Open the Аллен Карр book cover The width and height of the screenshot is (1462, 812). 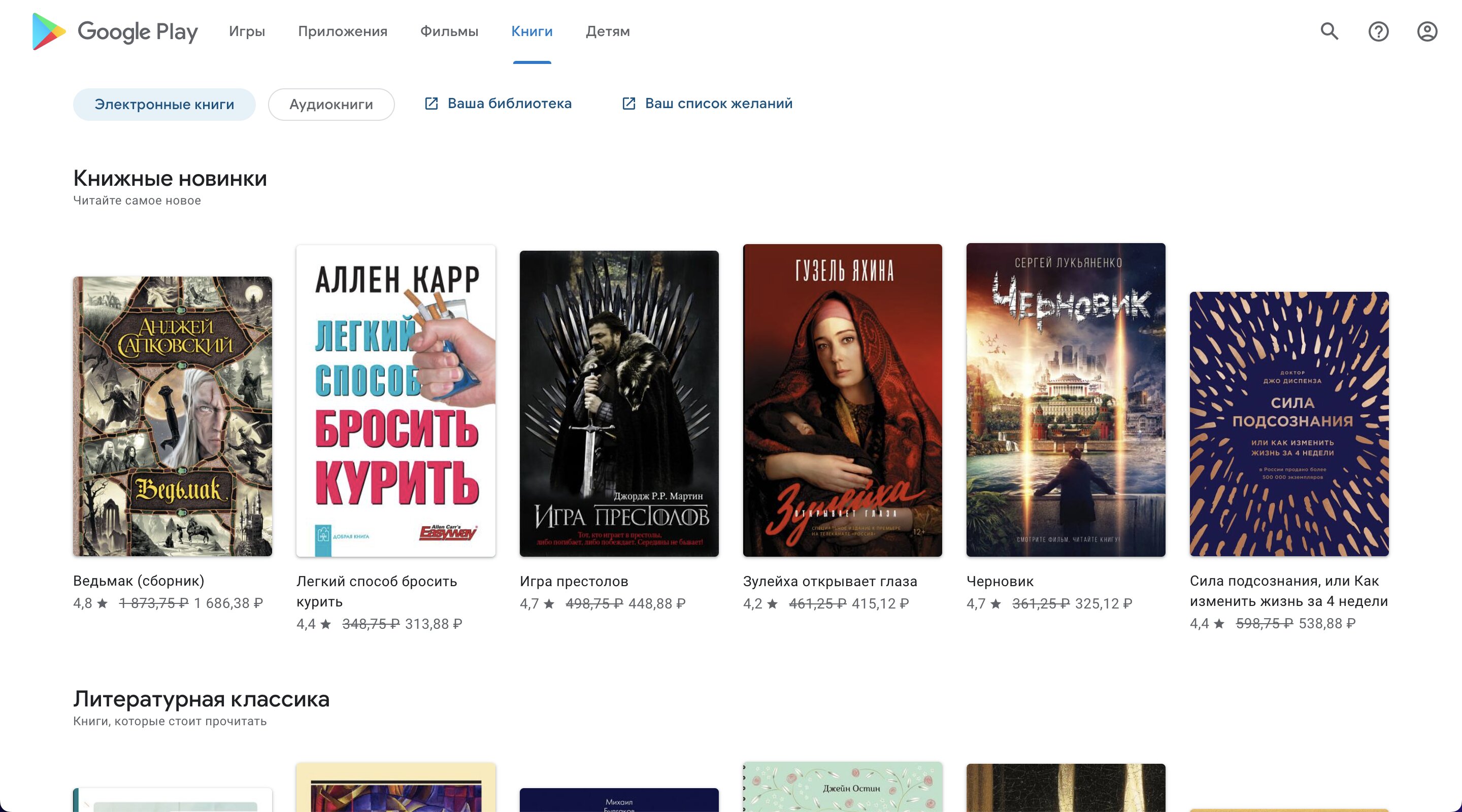tap(395, 400)
